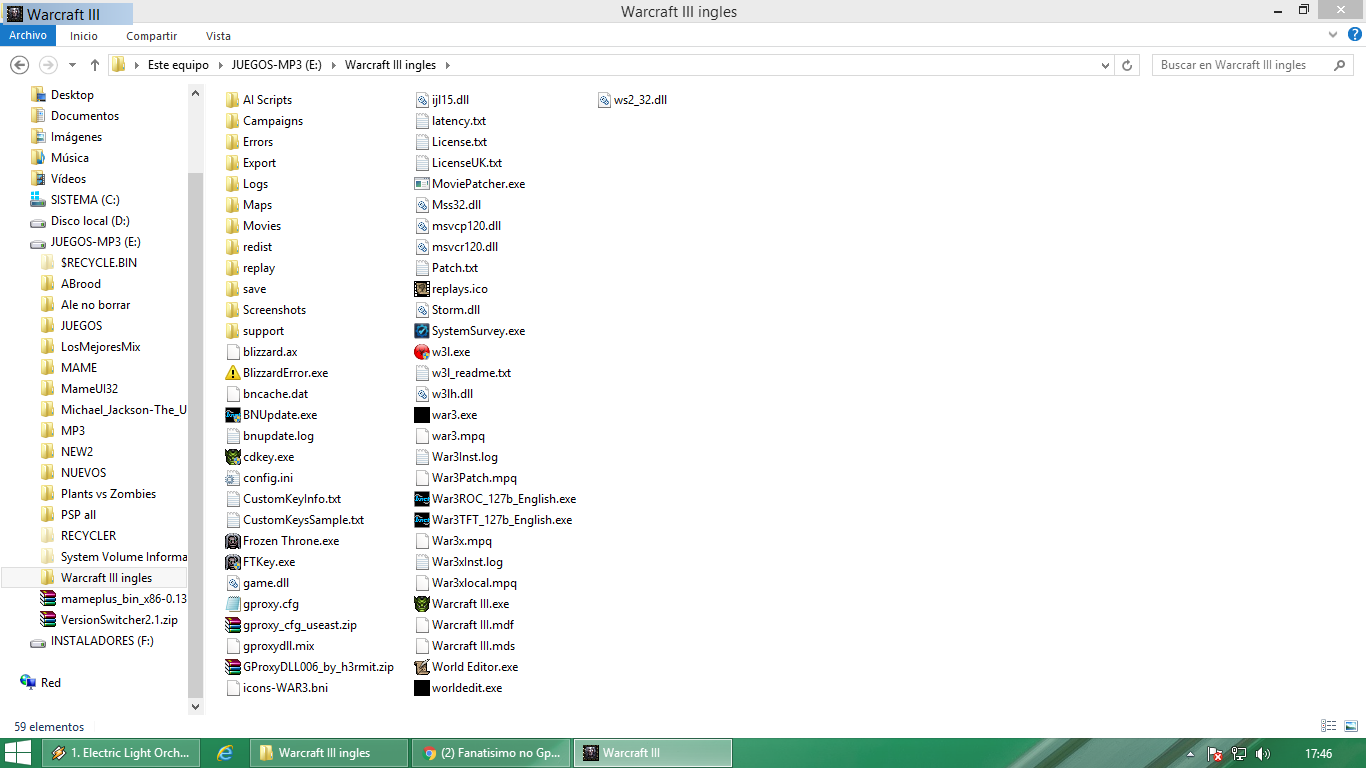This screenshot has height=768, width=1366.
Task: Select VersionSwitcher2.1.zip in sidebar
Action: click(x=119, y=620)
